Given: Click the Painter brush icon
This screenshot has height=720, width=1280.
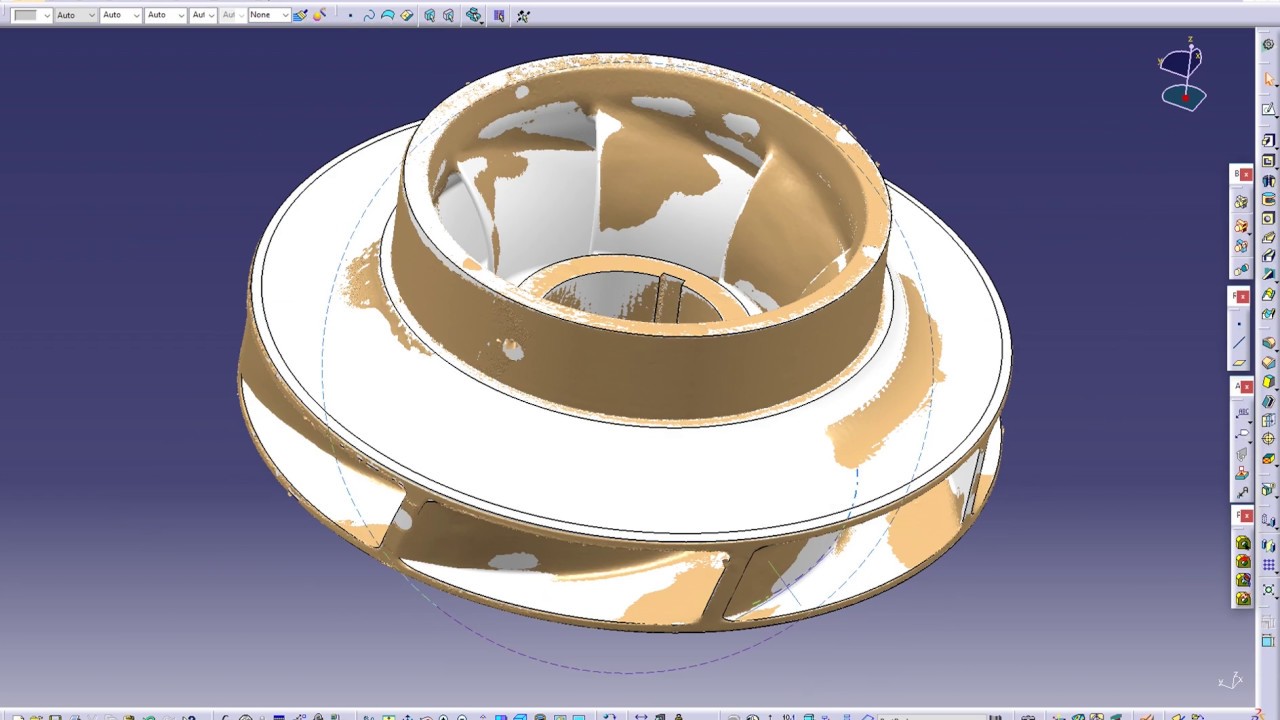Looking at the screenshot, I should pyautogui.click(x=300, y=15).
